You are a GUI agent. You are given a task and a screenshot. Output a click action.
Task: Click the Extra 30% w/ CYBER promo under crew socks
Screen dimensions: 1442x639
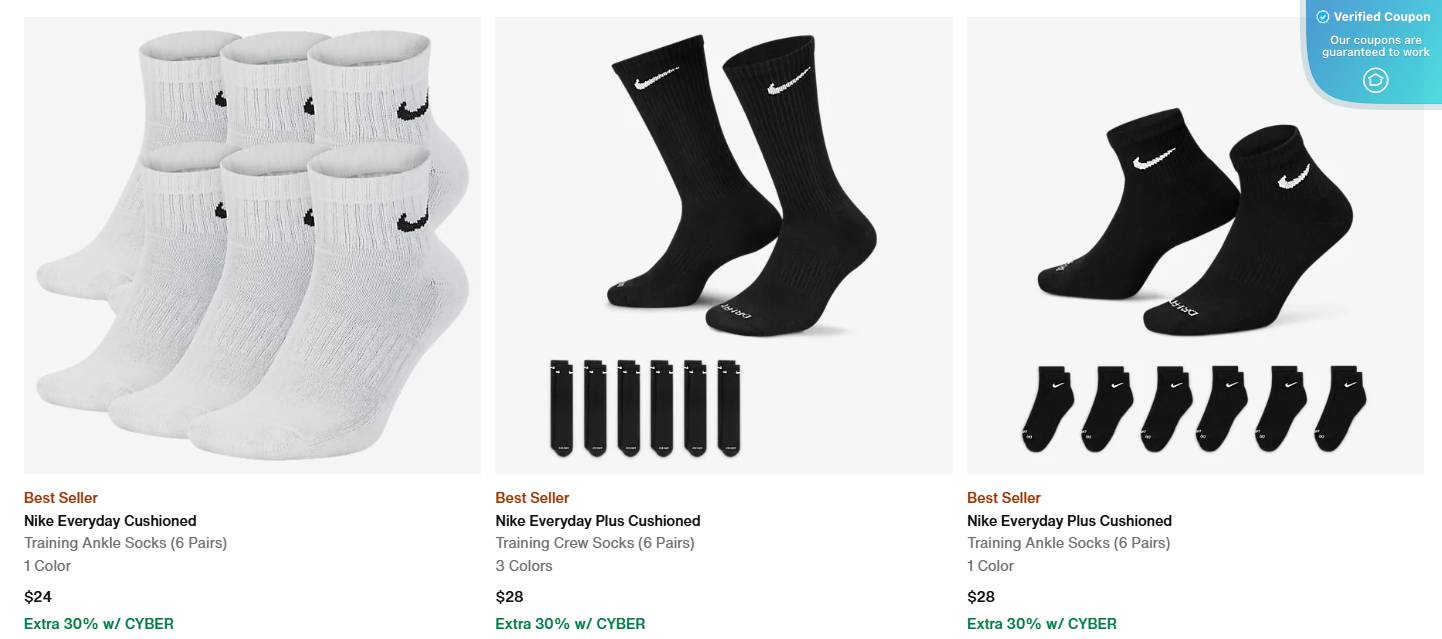click(569, 623)
